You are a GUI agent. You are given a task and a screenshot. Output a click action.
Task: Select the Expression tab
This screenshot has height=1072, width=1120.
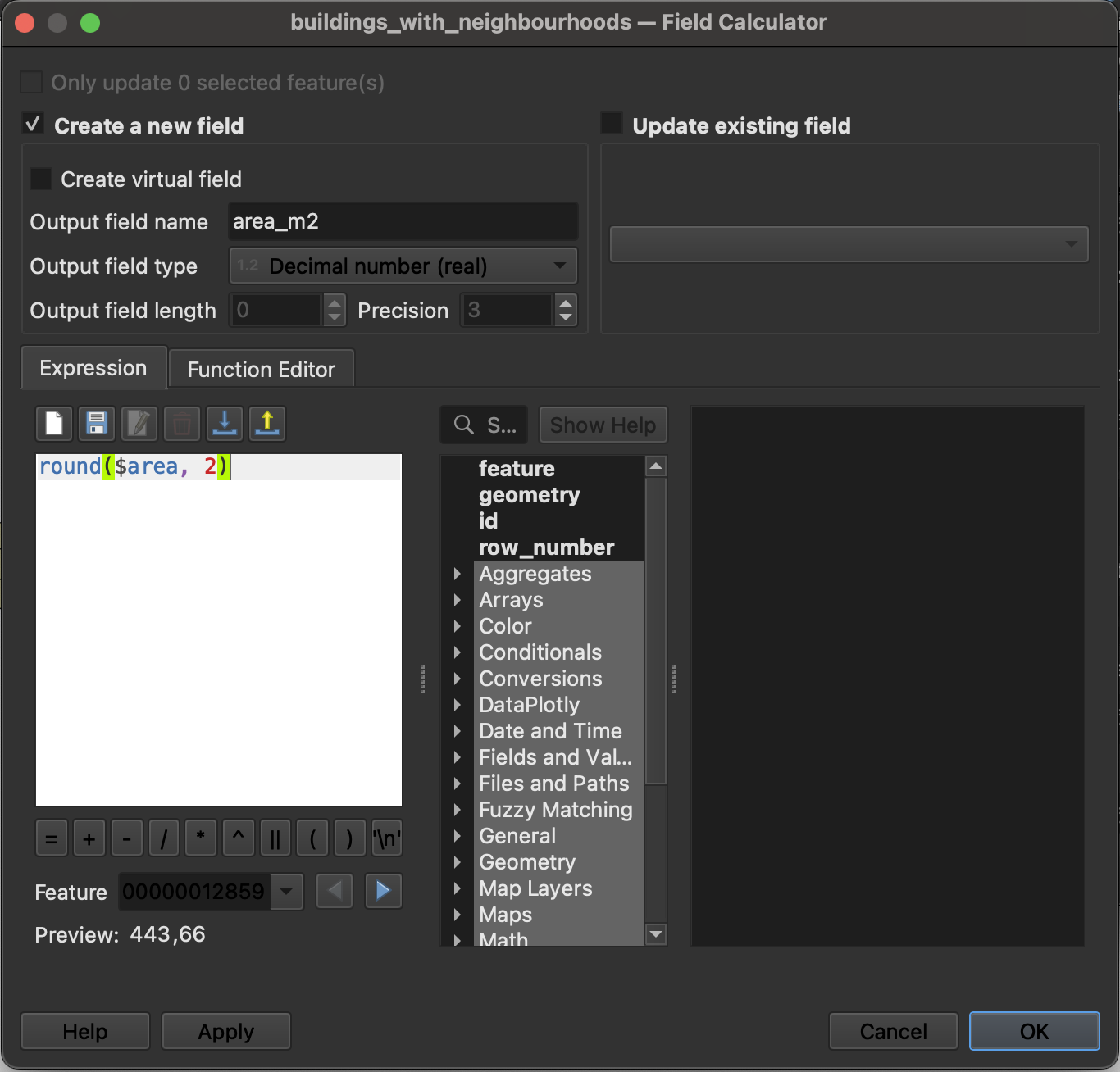coord(93,369)
